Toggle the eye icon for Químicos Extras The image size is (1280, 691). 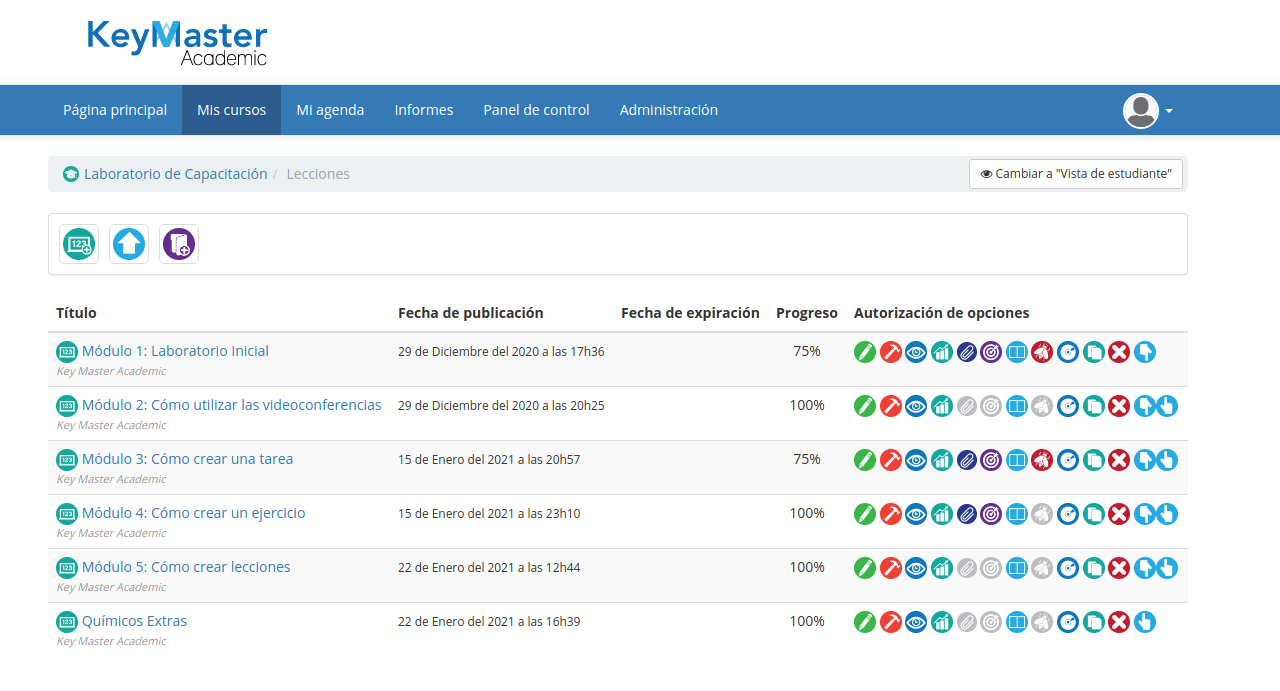click(x=916, y=622)
